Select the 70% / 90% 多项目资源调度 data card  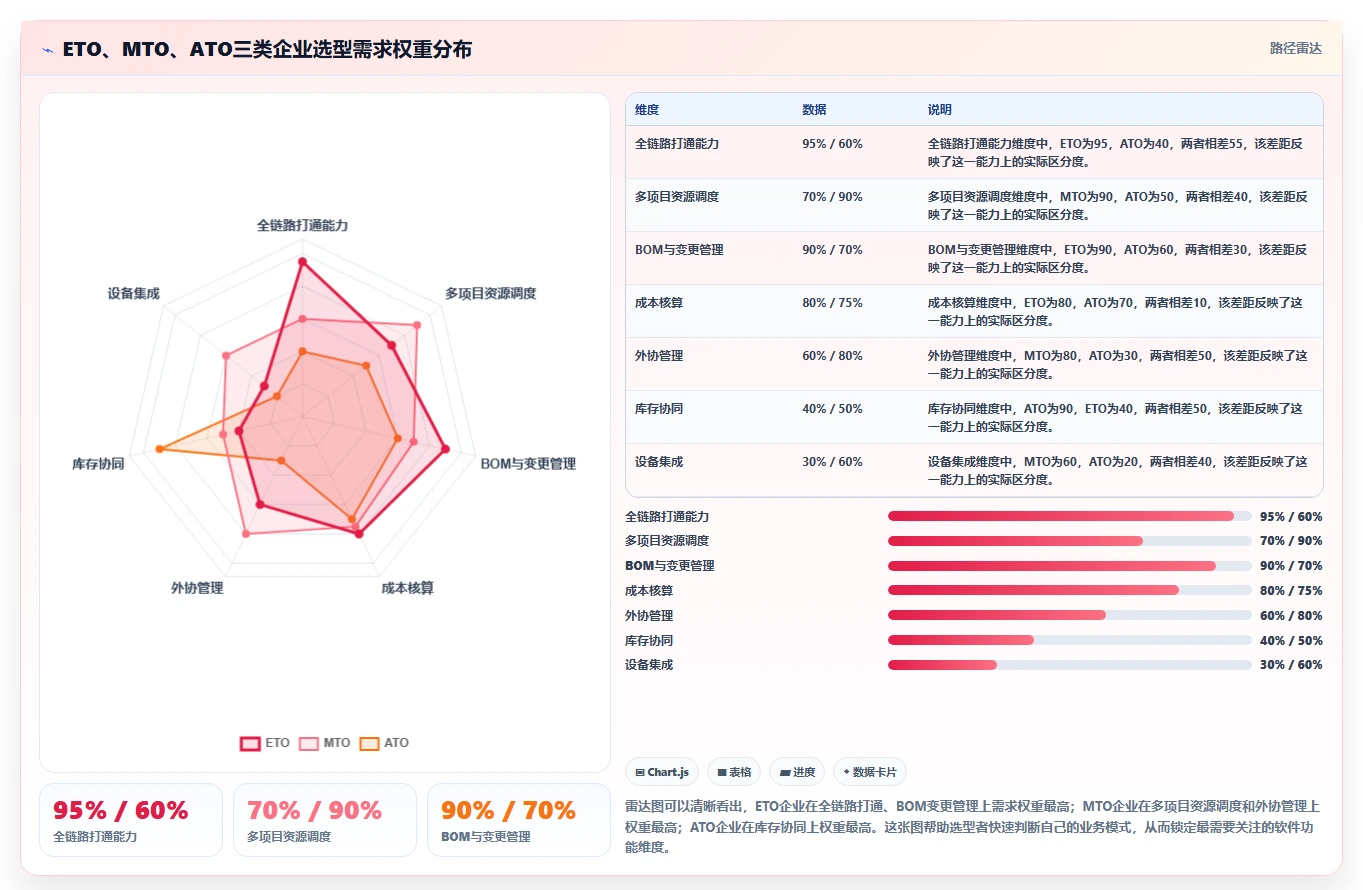325,820
